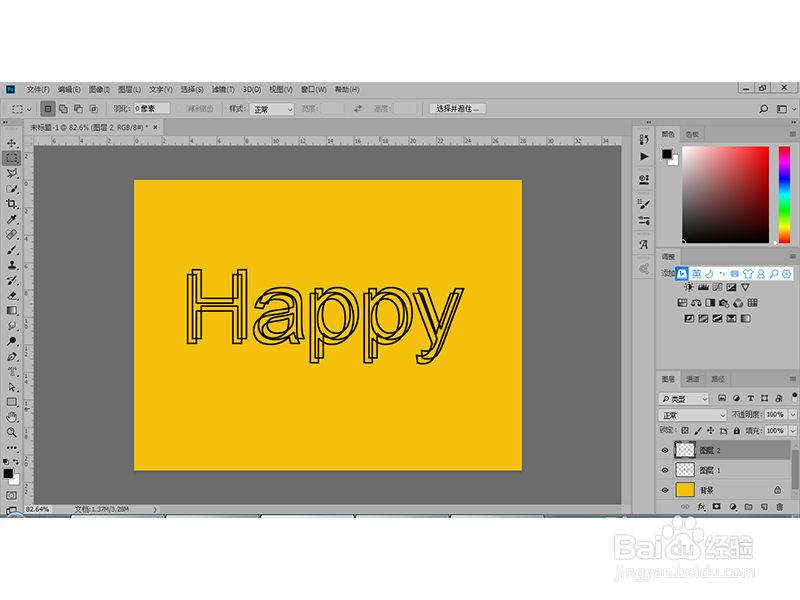Create a new layer group folder

(748, 507)
